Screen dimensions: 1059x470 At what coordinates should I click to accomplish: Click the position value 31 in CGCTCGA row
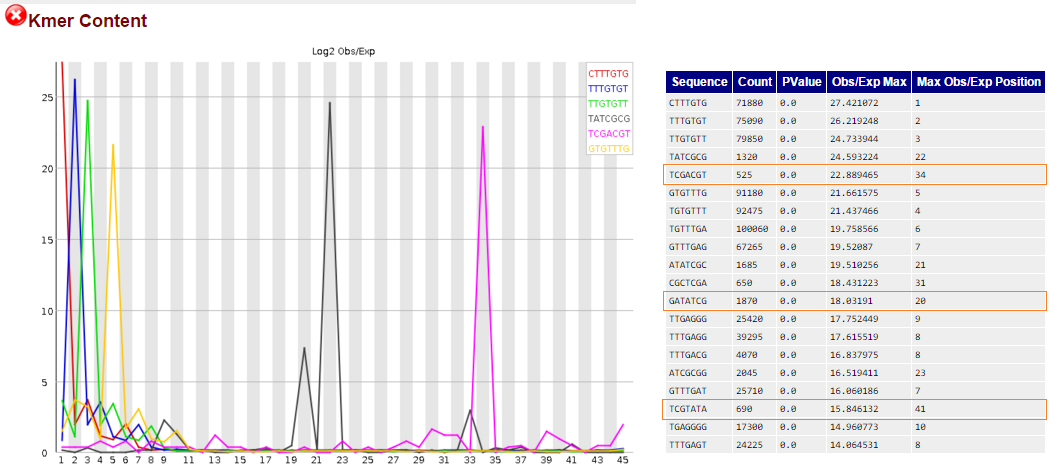click(x=921, y=282)
